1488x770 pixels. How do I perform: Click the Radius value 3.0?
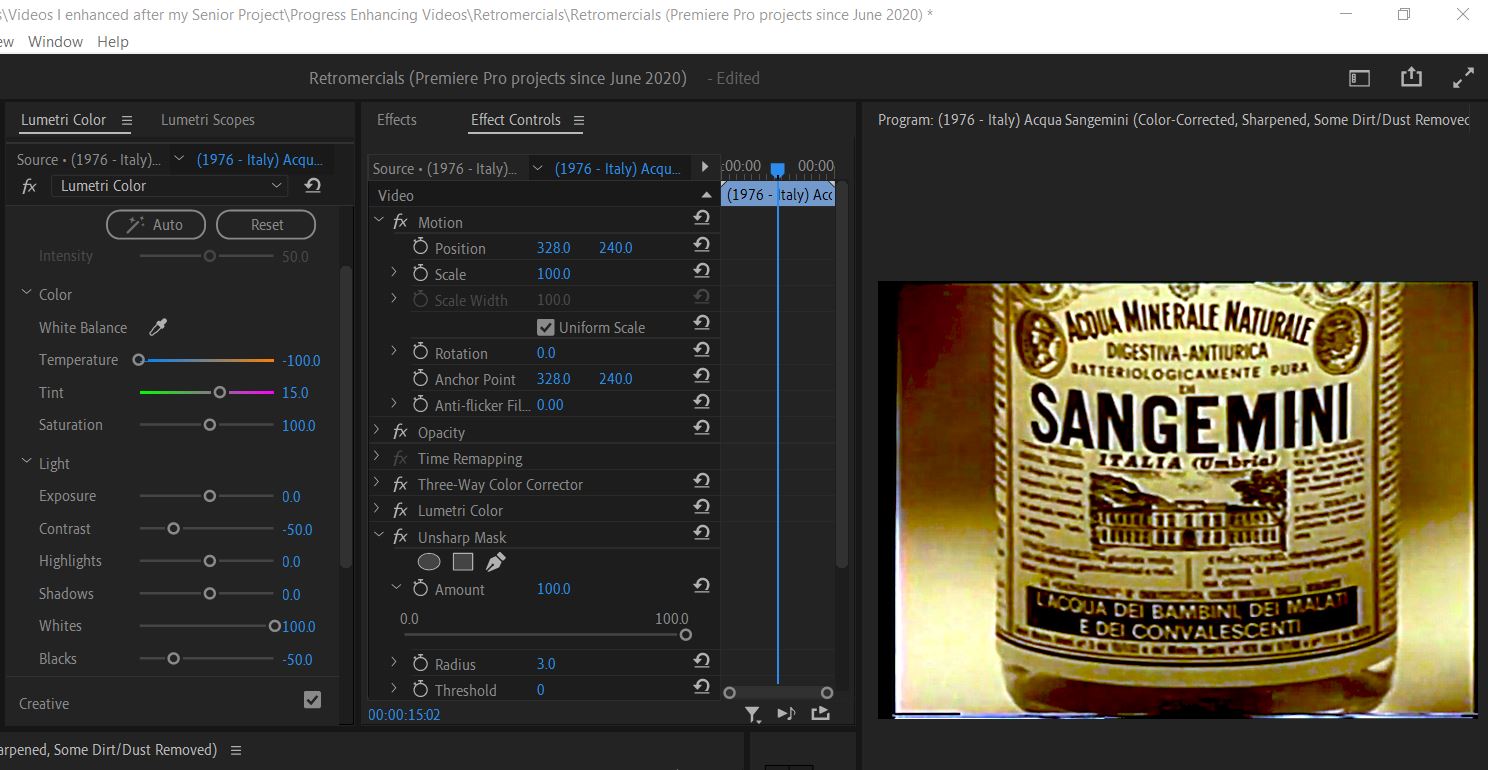[x=546, y=663]
